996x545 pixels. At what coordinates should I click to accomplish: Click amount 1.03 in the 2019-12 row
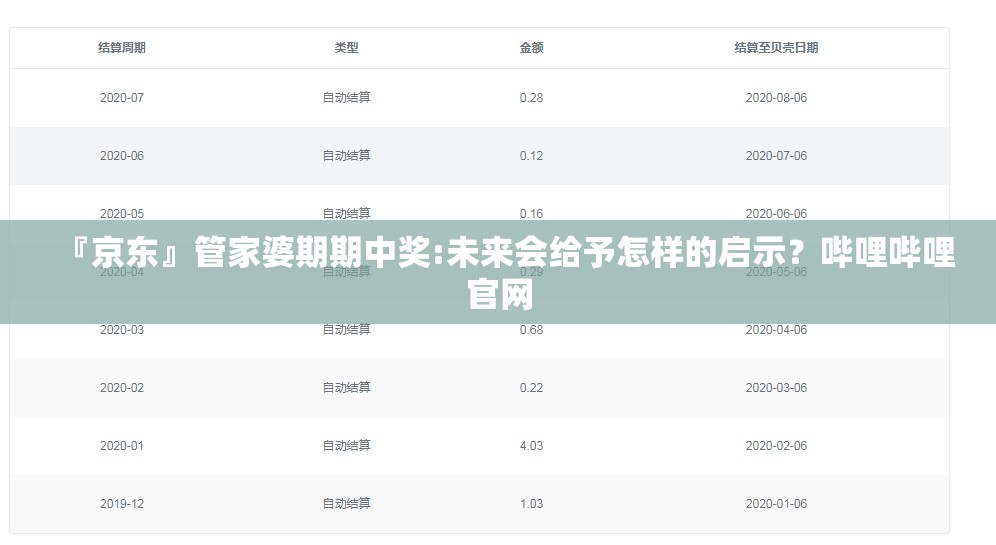531,504
